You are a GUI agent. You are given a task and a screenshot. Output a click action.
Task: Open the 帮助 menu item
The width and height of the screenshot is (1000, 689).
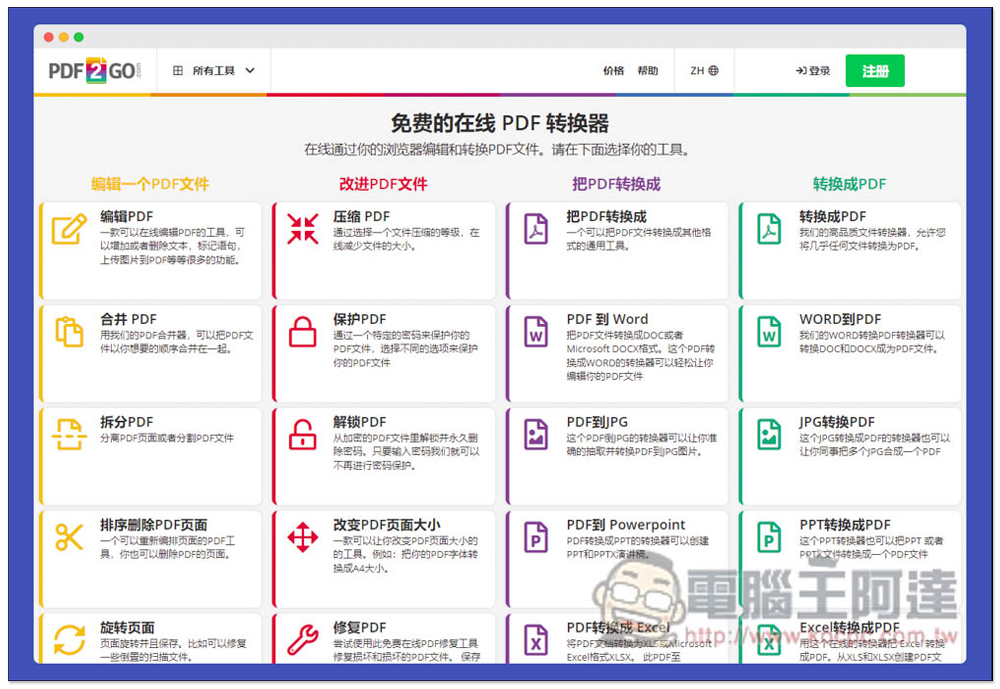(x=648, y=71)
